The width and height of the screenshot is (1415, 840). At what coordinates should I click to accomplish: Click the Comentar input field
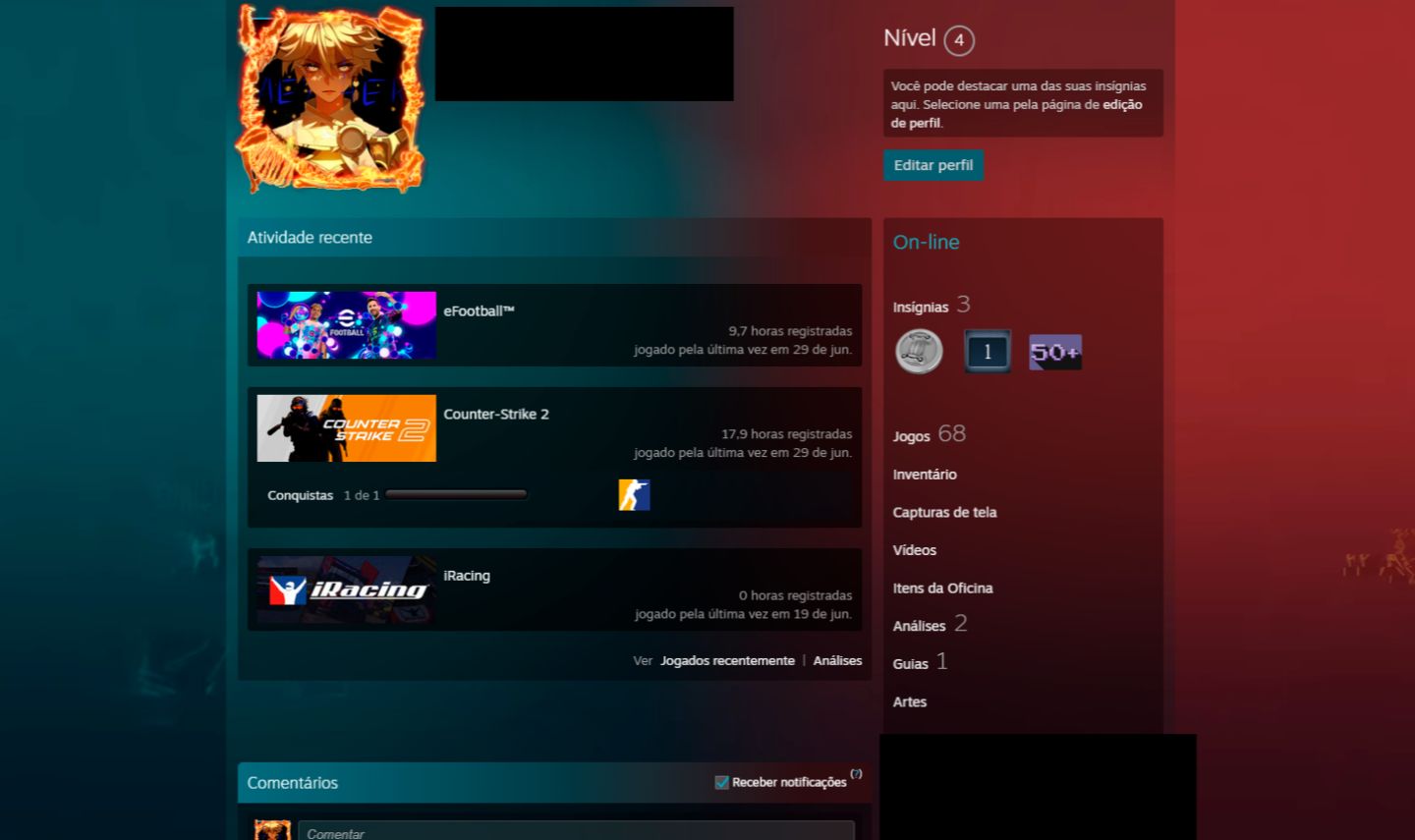click(x=576, y=831)
